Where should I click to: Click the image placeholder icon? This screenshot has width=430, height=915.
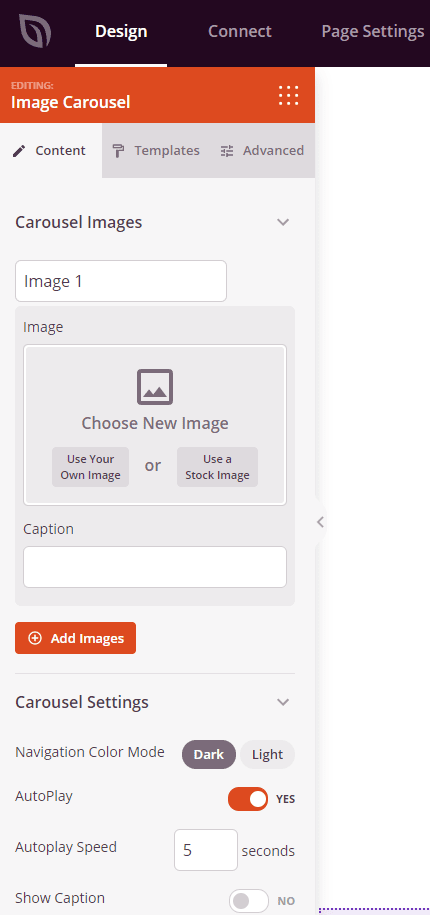click(155, 386)
